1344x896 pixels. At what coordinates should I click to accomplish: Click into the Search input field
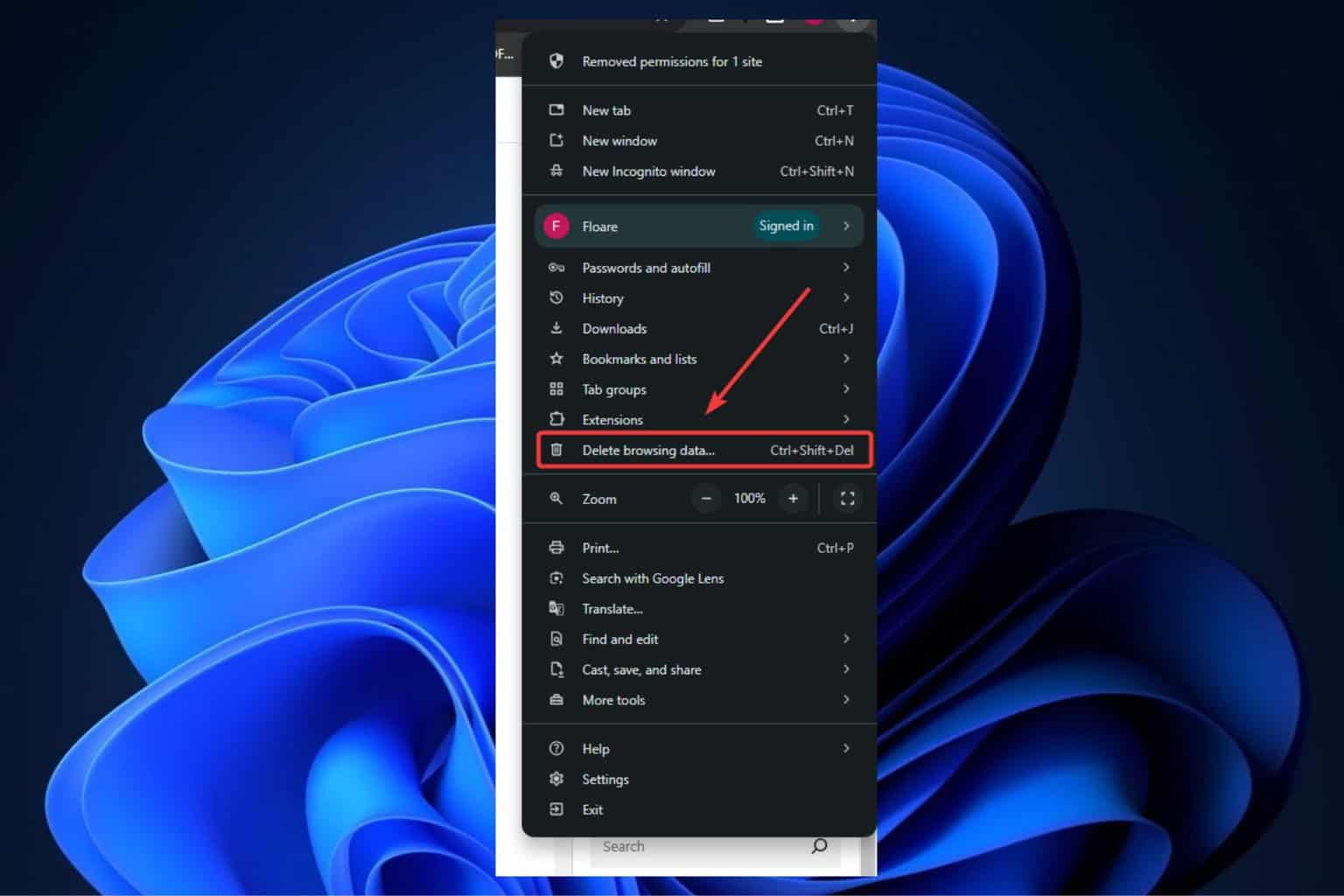(x=700, y=846)
